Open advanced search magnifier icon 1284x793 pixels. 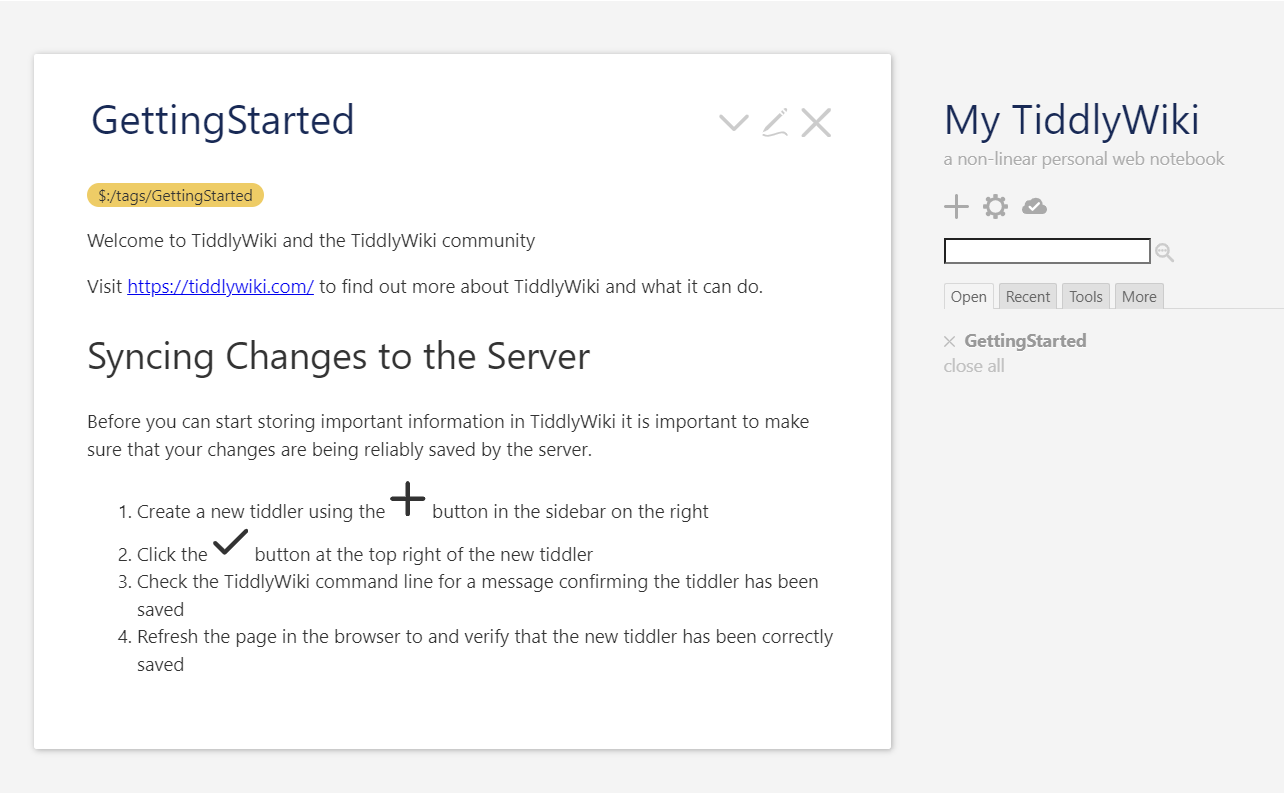[x=1164, y=253]
